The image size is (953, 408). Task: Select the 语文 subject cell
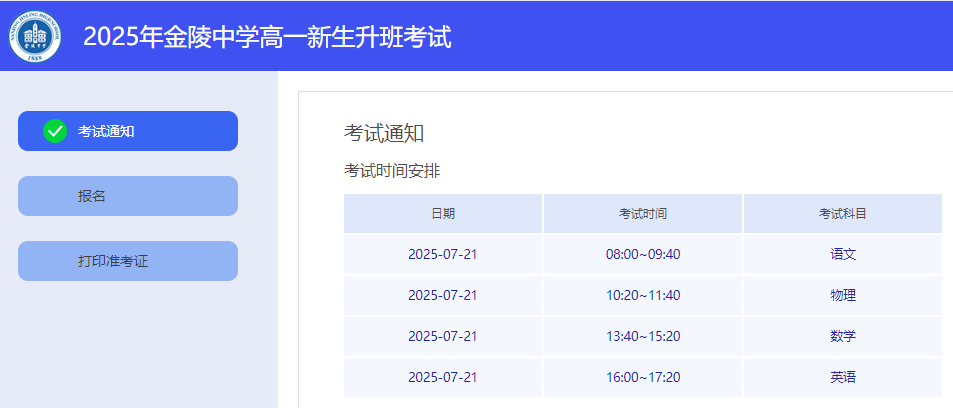[843, 254]
